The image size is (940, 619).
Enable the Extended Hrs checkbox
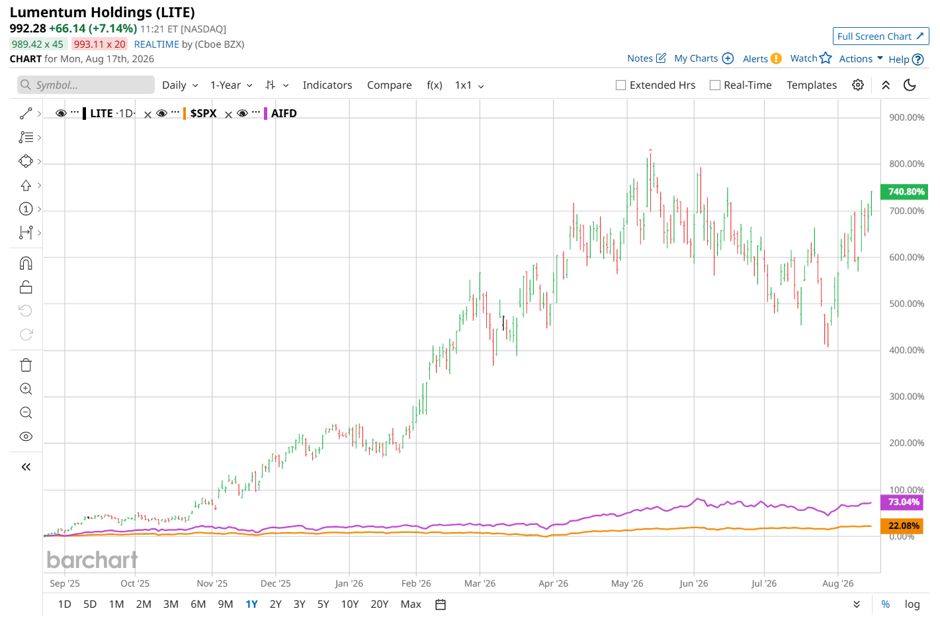click(x=620, y=85)
